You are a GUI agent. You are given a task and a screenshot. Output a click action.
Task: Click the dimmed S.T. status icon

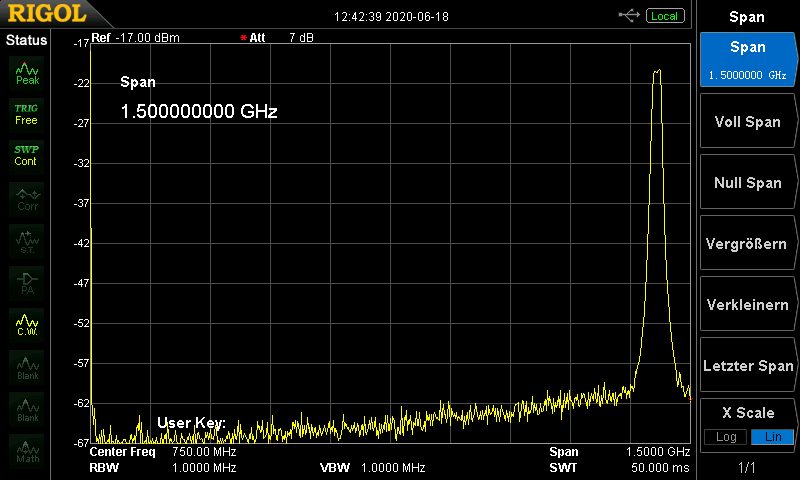[x=27, y=241]
